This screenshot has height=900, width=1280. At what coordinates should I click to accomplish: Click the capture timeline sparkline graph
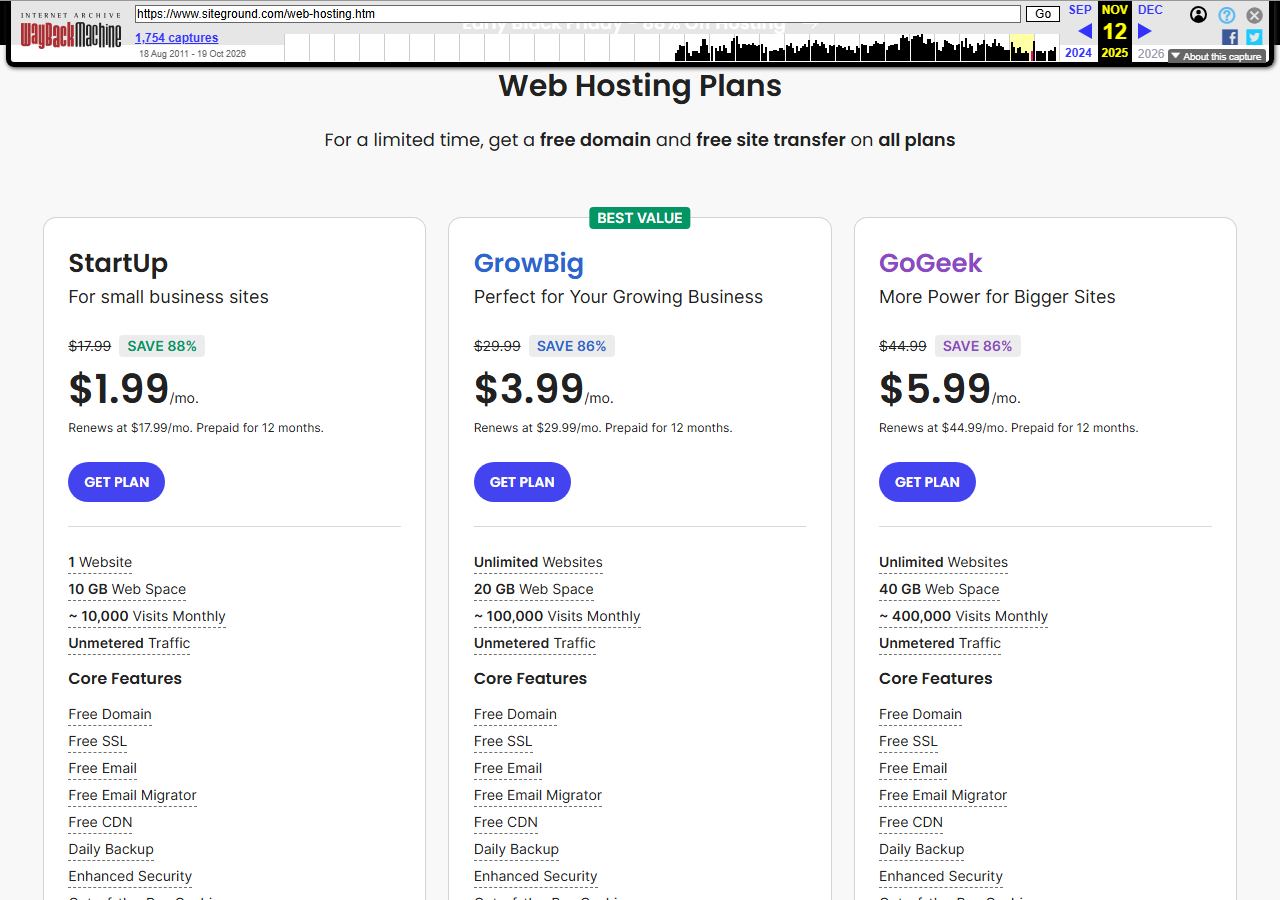671,48
